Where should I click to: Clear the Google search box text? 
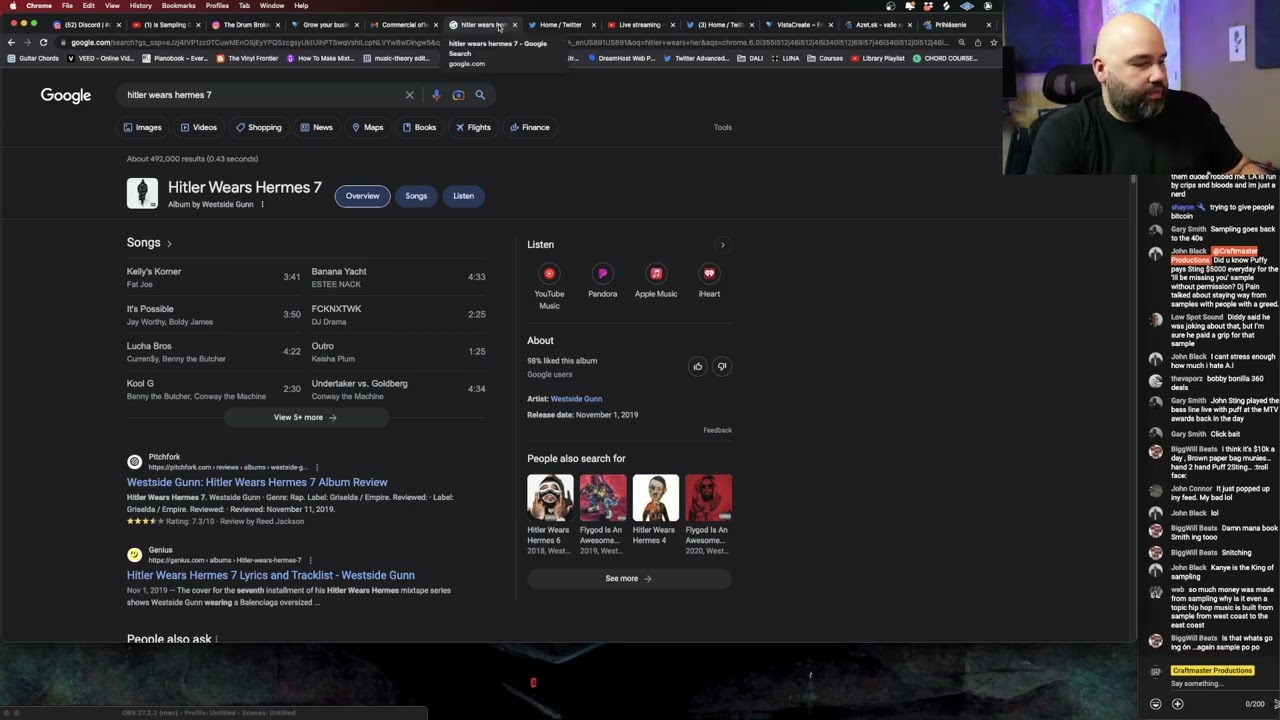409,95
